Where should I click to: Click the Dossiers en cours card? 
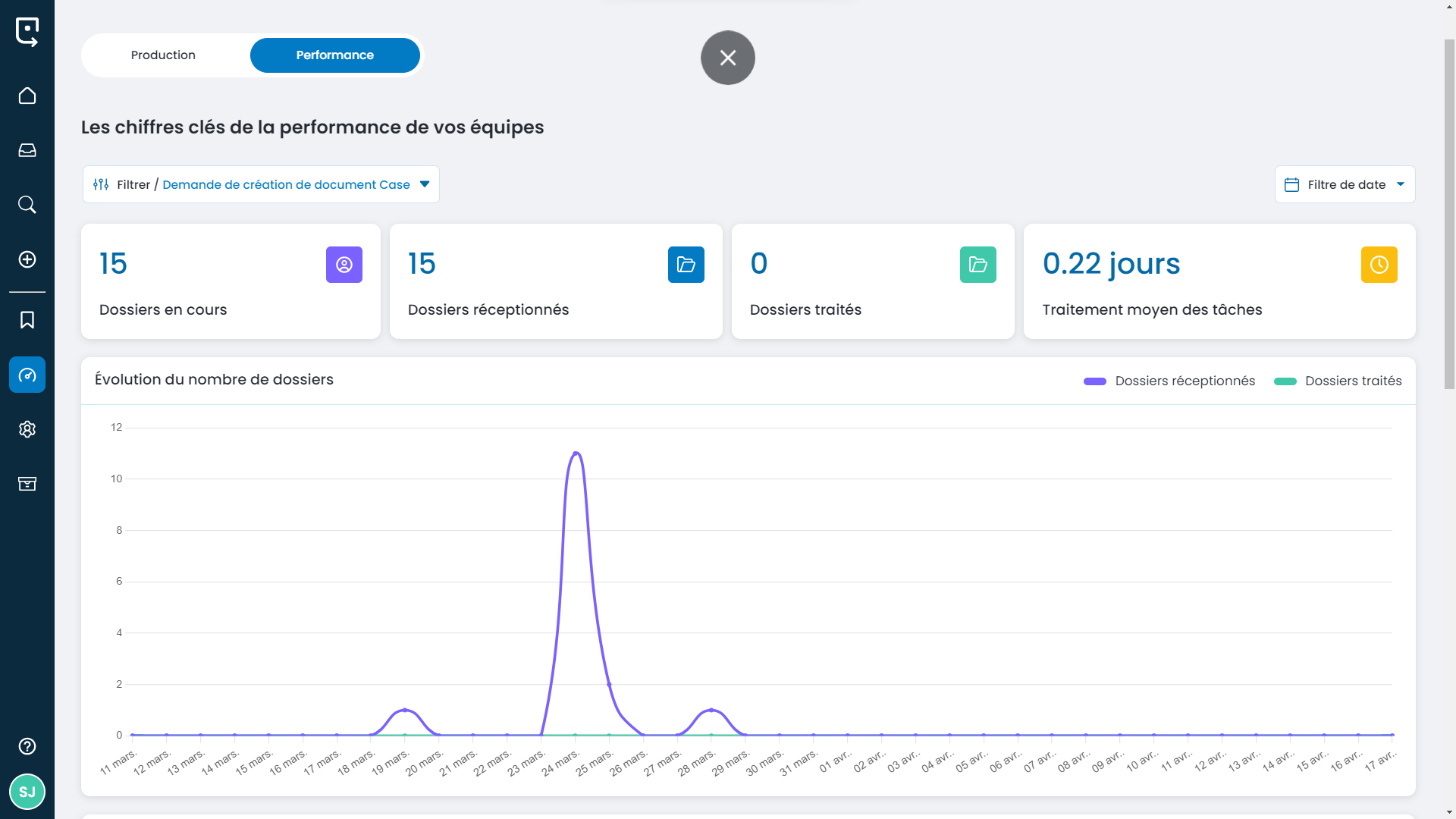(231, 281)
